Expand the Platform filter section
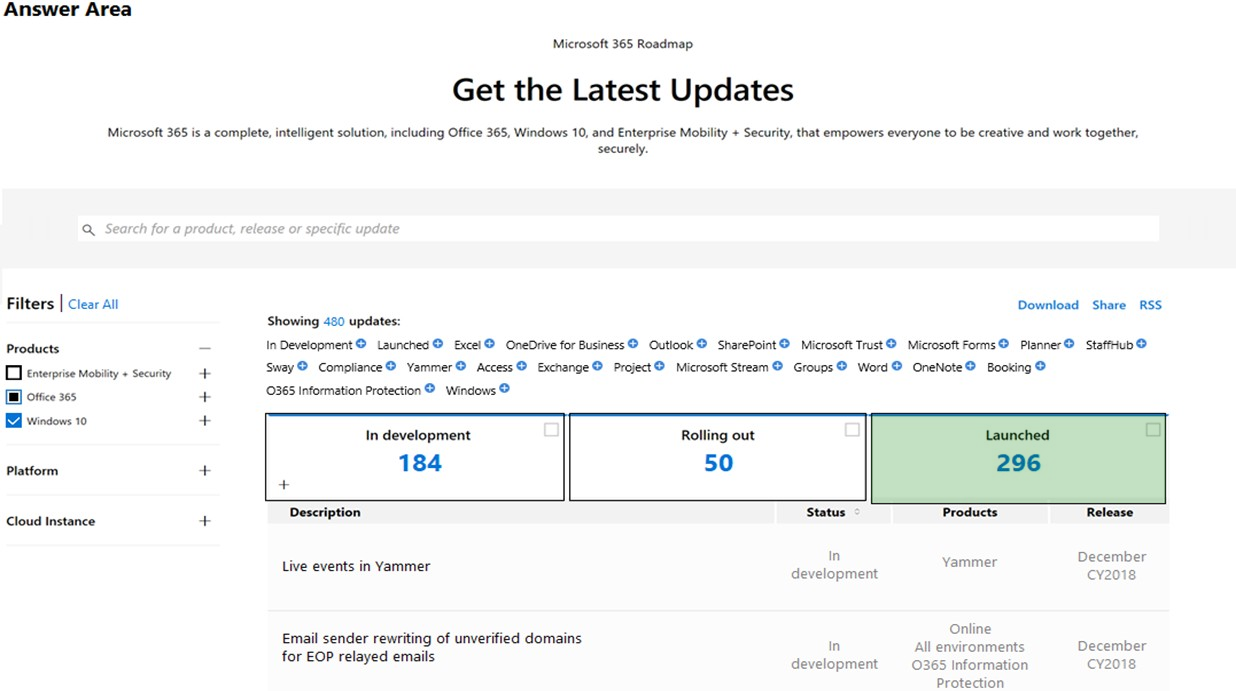Screen dimensions: 1236x691 [205, 471]
